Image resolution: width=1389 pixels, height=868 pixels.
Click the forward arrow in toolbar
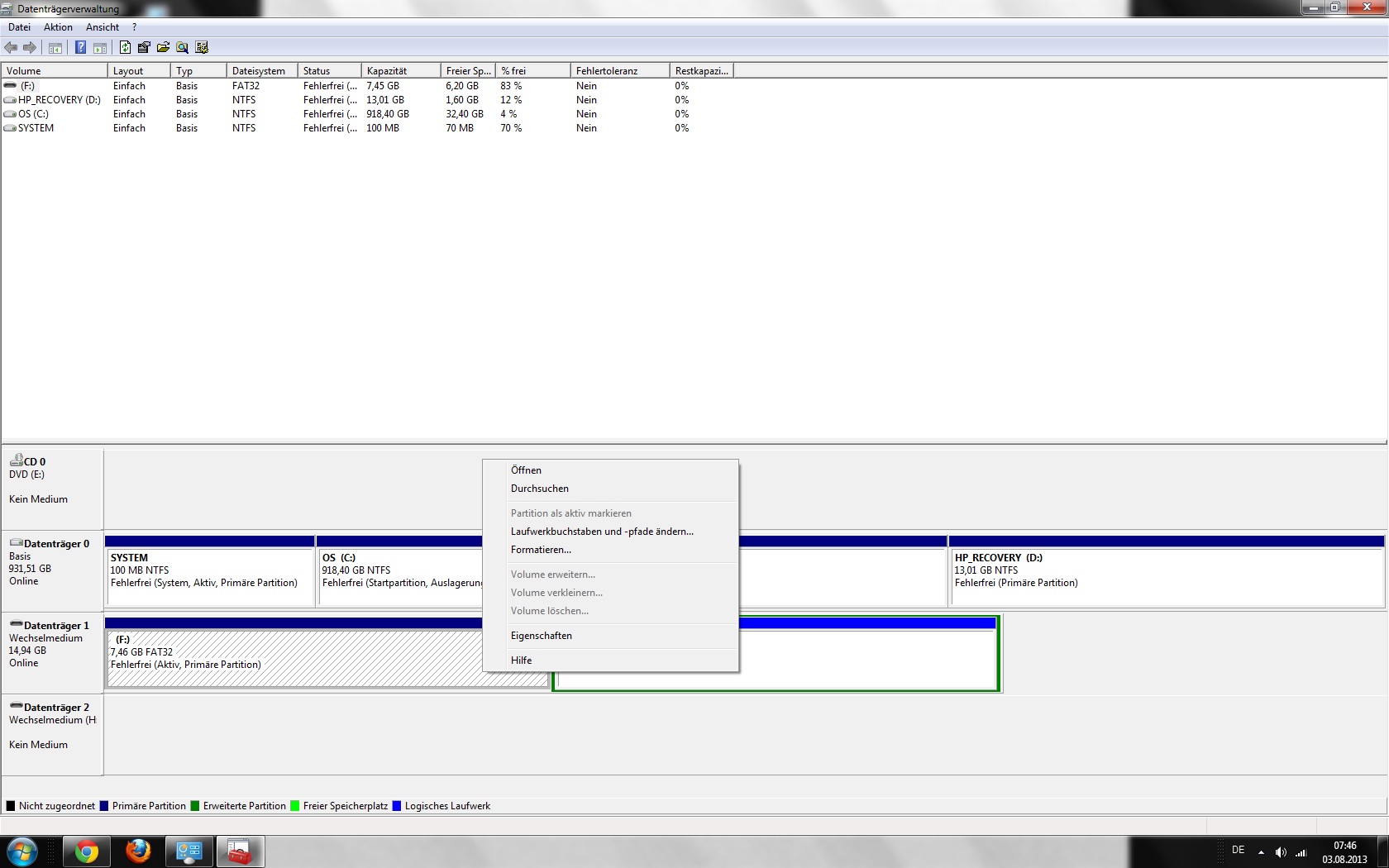[30, 48]
